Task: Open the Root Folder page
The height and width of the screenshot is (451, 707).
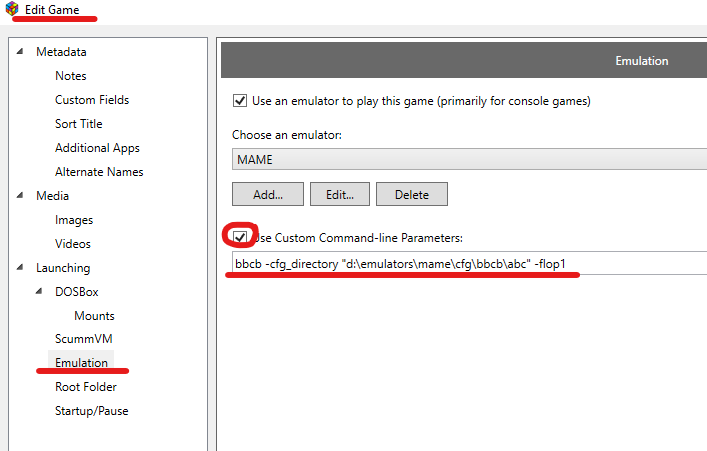Action: click(86, 387)
